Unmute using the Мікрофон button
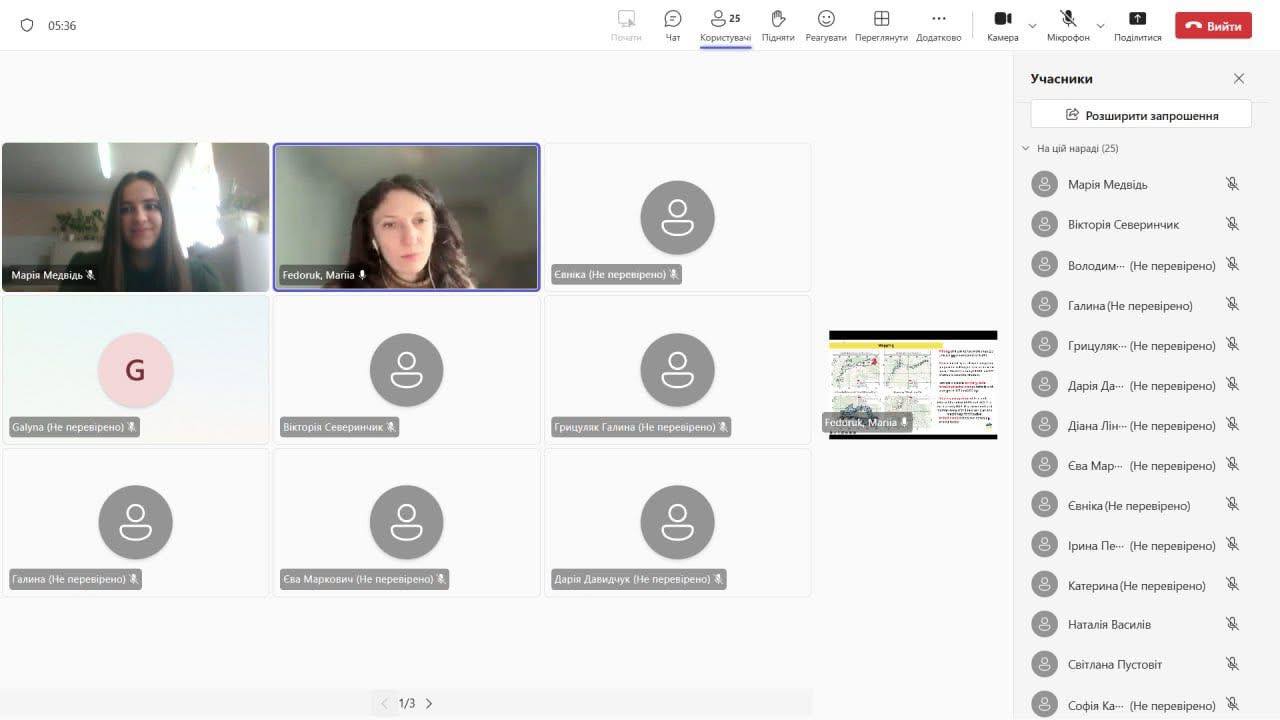 point(1068,19)
